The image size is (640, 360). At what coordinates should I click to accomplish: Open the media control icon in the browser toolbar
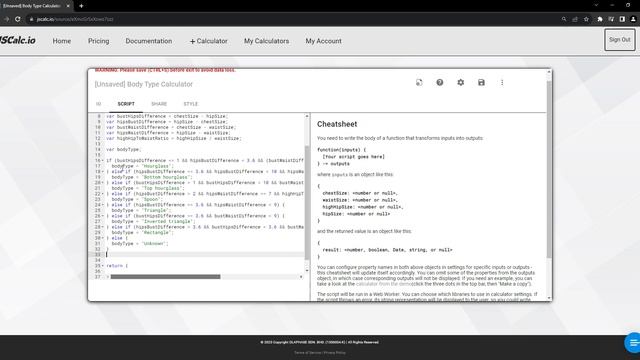(611, 19)
